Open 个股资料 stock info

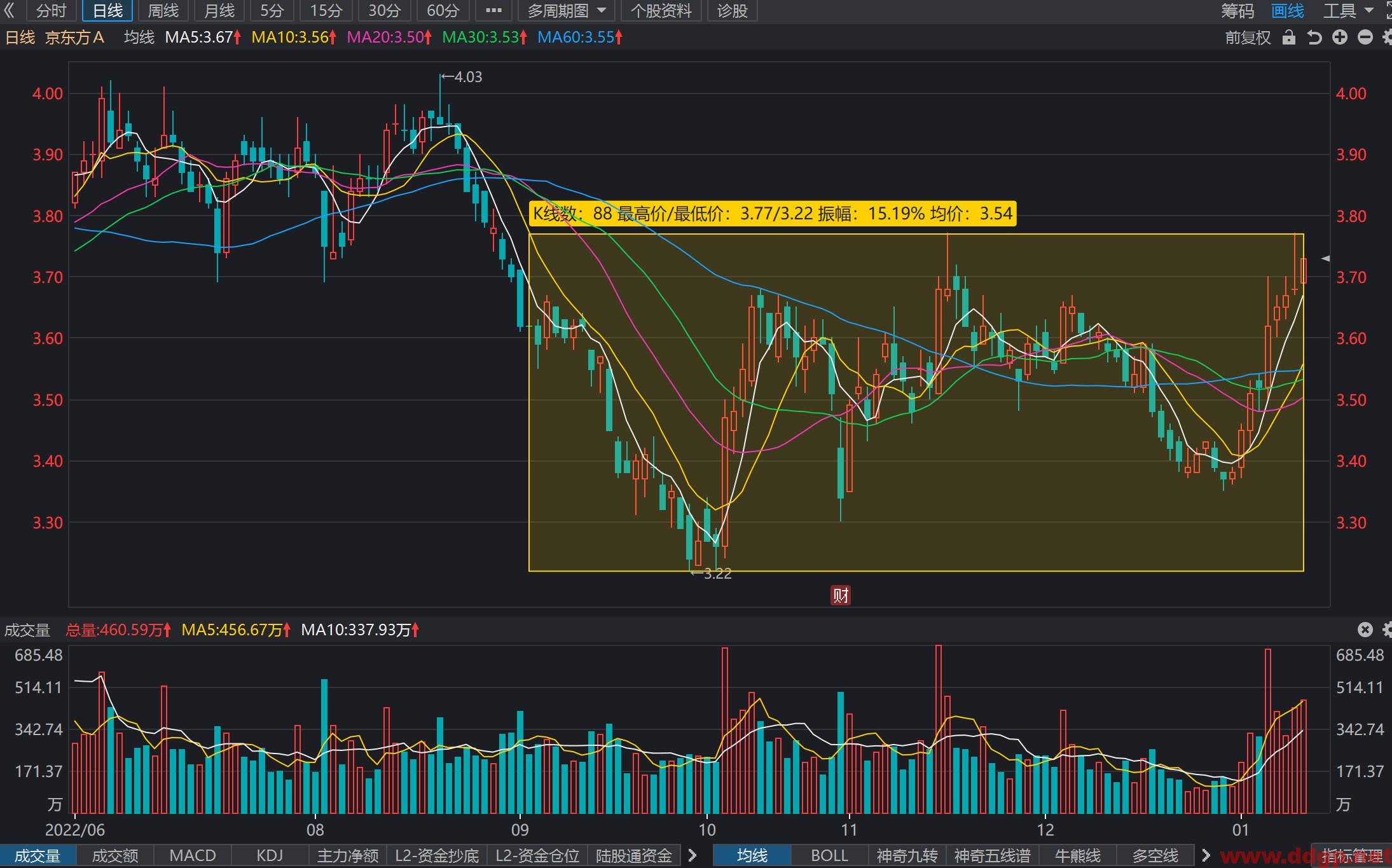click(x=661, y=11)
